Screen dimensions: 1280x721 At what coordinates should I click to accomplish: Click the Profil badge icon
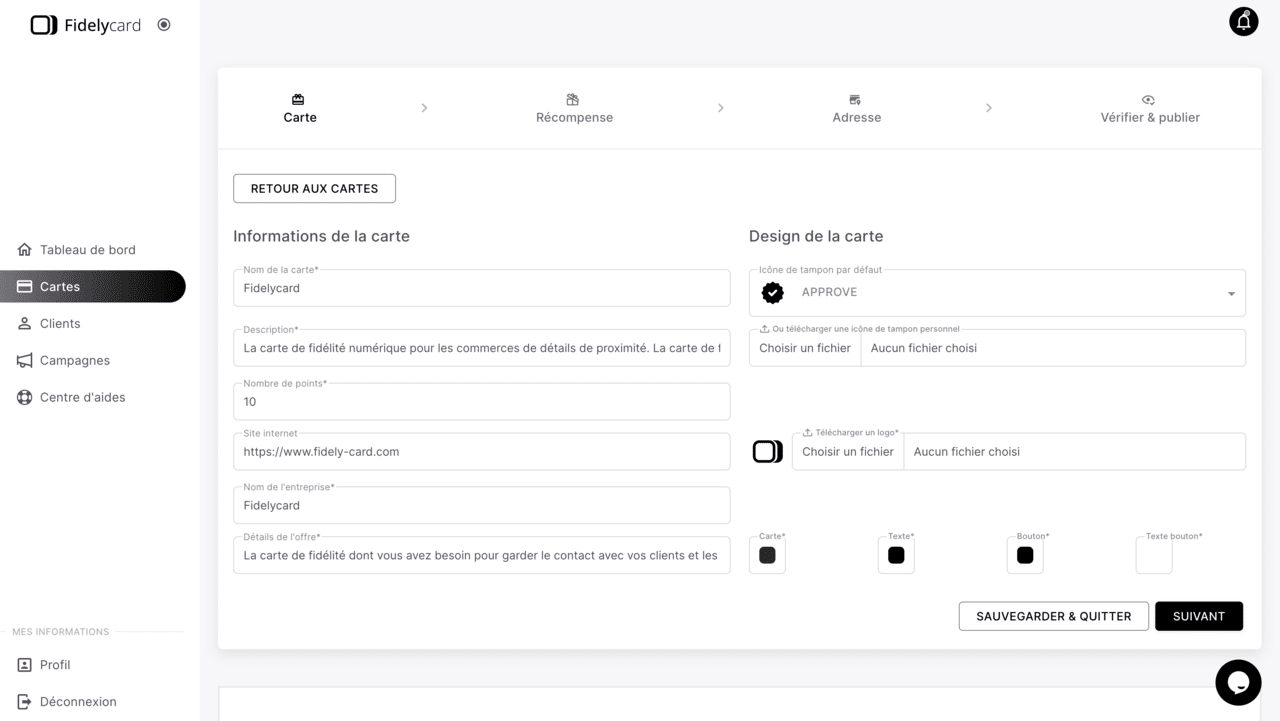coord(25,665)
